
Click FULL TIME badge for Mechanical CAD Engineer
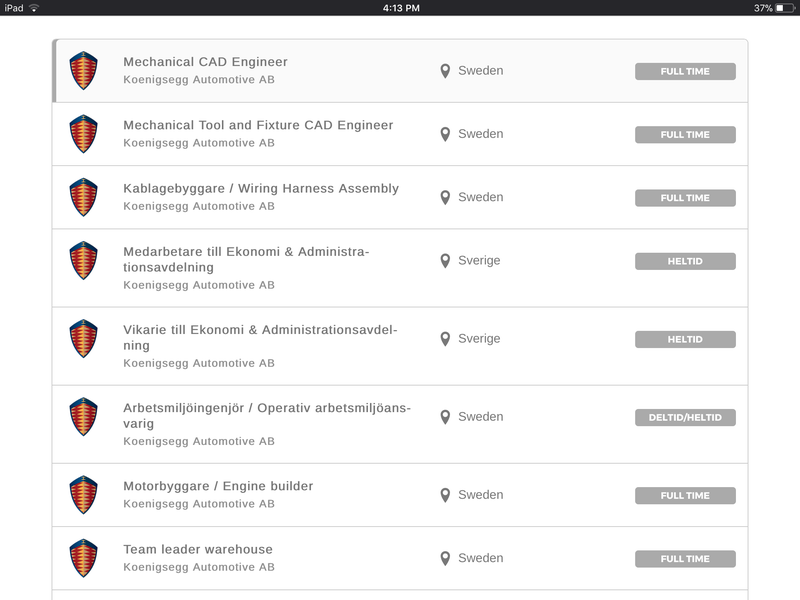[x=685, y=71]
